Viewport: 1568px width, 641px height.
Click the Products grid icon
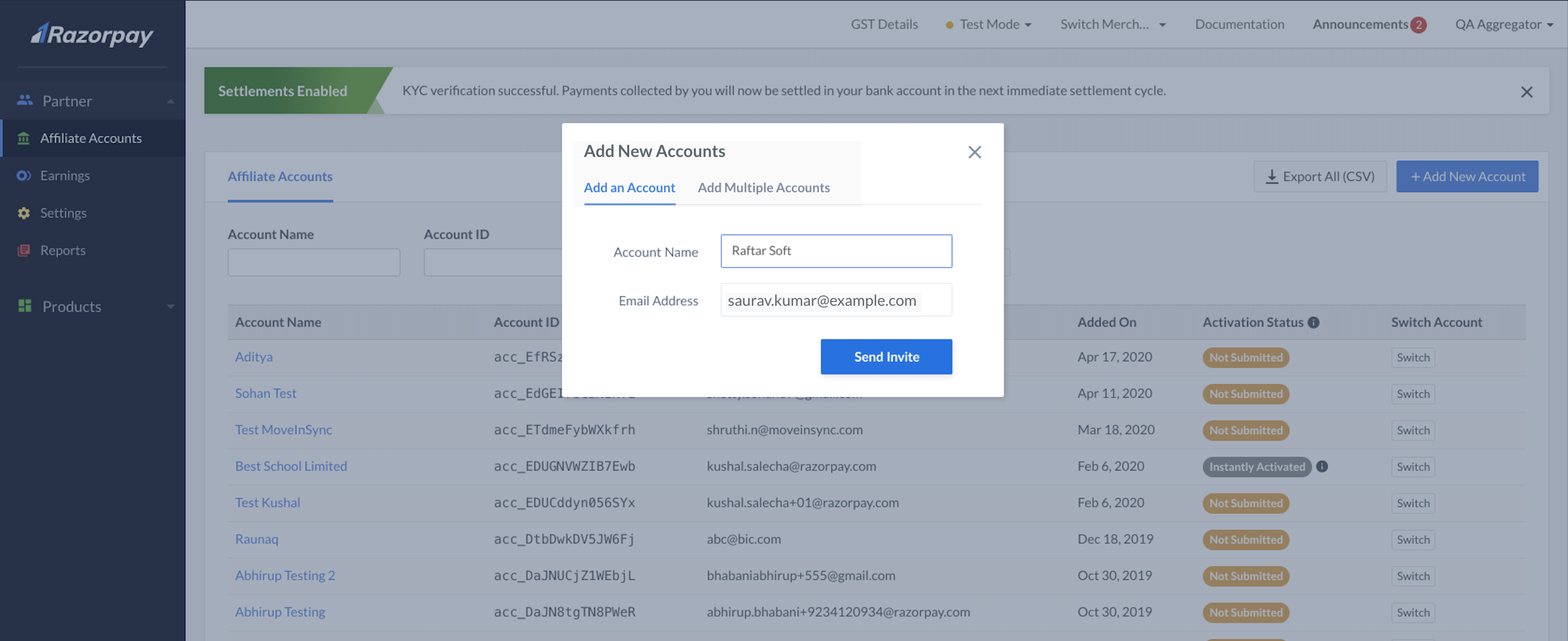25,306
